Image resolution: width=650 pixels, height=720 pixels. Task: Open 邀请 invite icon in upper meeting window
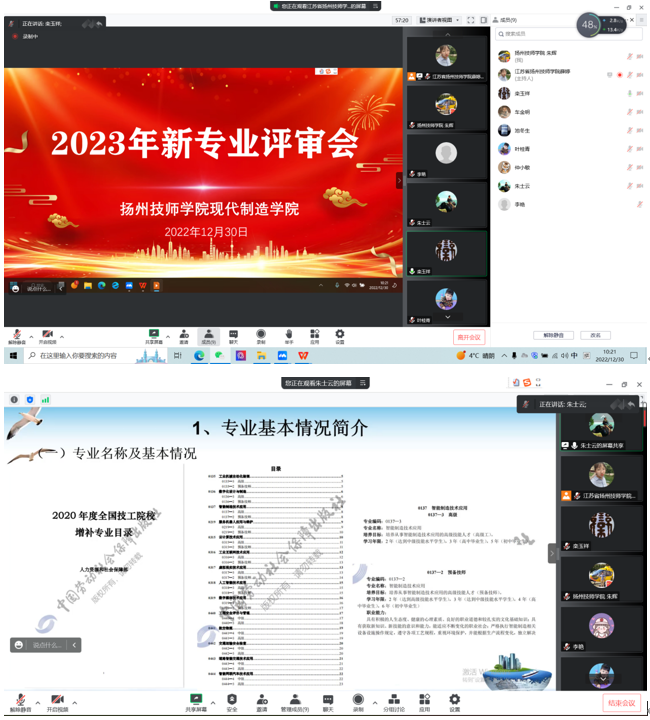(184, 337)
